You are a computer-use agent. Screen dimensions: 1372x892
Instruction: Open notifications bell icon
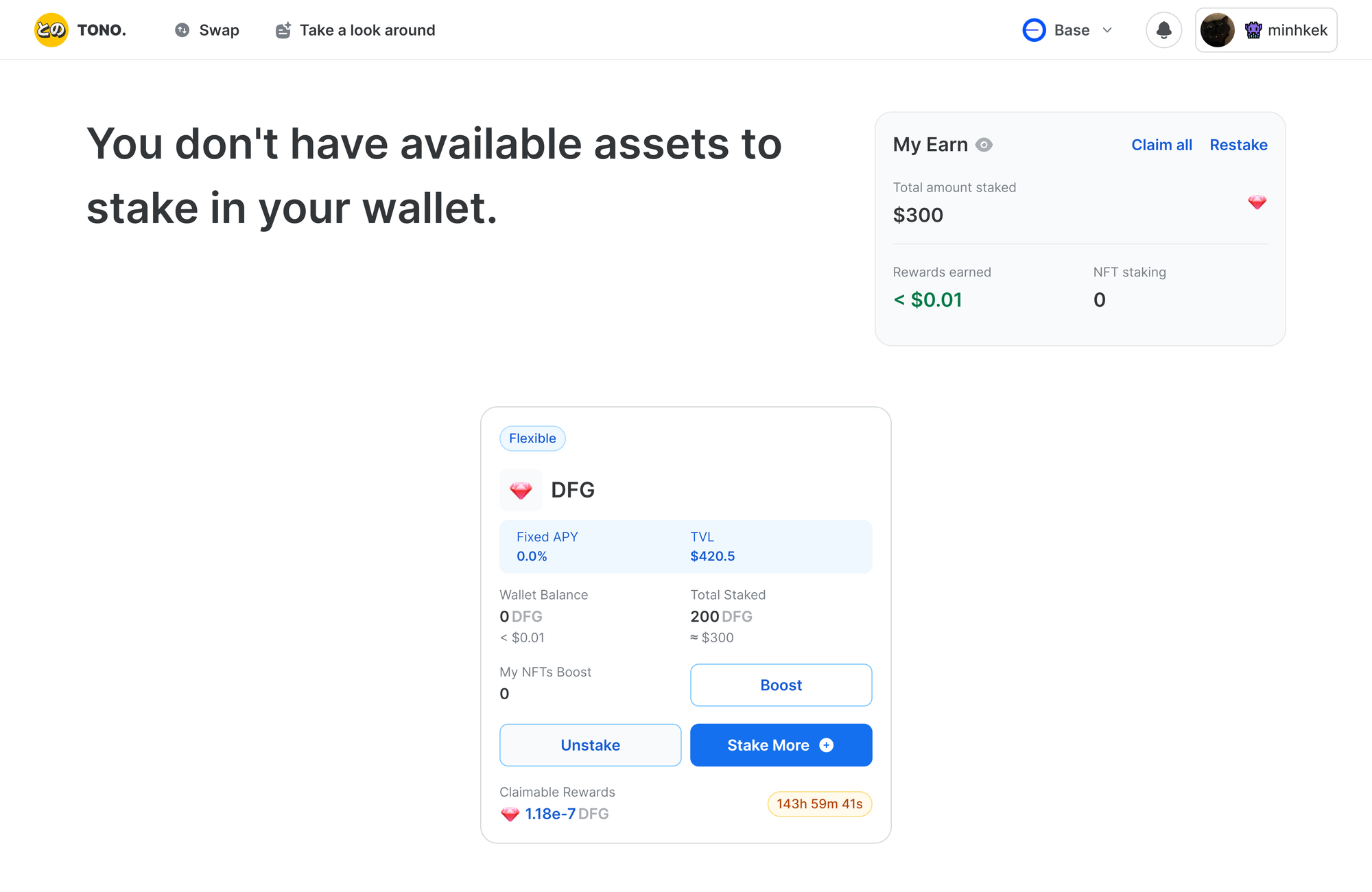coord(1163,30)
